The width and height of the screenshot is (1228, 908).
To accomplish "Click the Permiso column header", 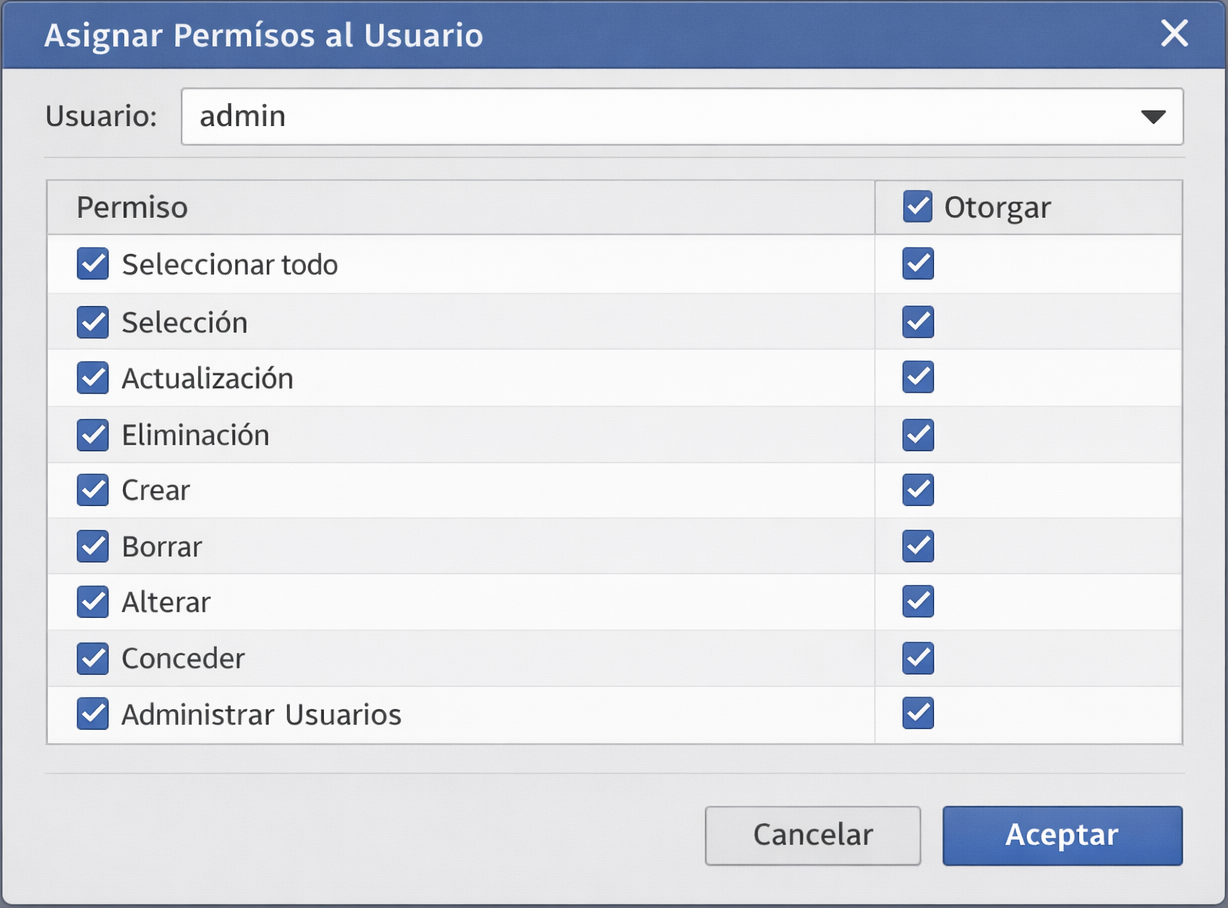I will click(131, 206).
